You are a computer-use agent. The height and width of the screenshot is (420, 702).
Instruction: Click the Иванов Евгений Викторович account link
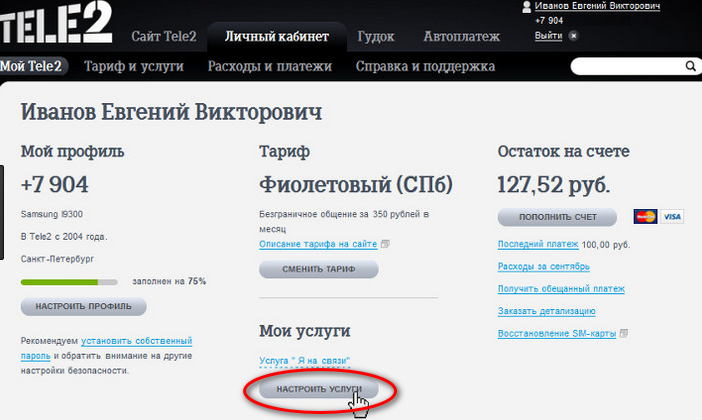597,6
